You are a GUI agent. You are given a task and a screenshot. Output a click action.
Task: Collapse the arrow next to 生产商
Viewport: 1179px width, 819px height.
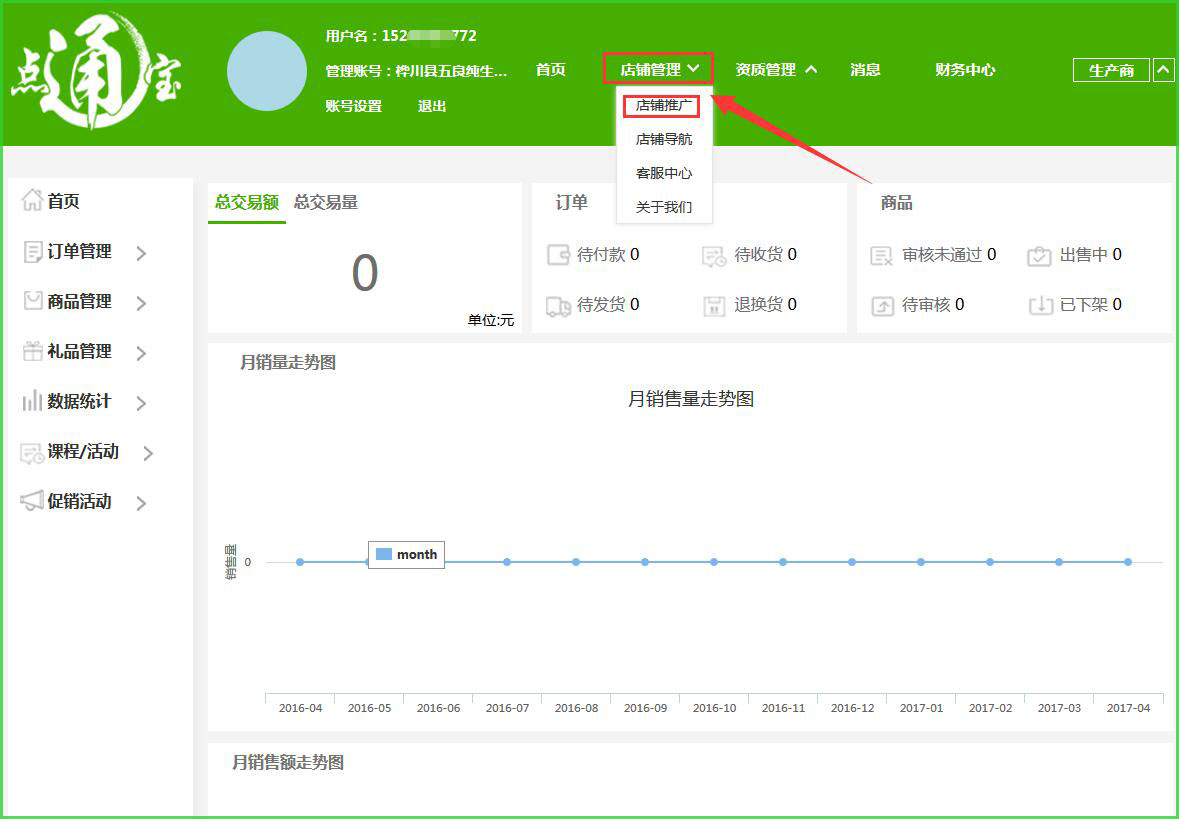1163,69
